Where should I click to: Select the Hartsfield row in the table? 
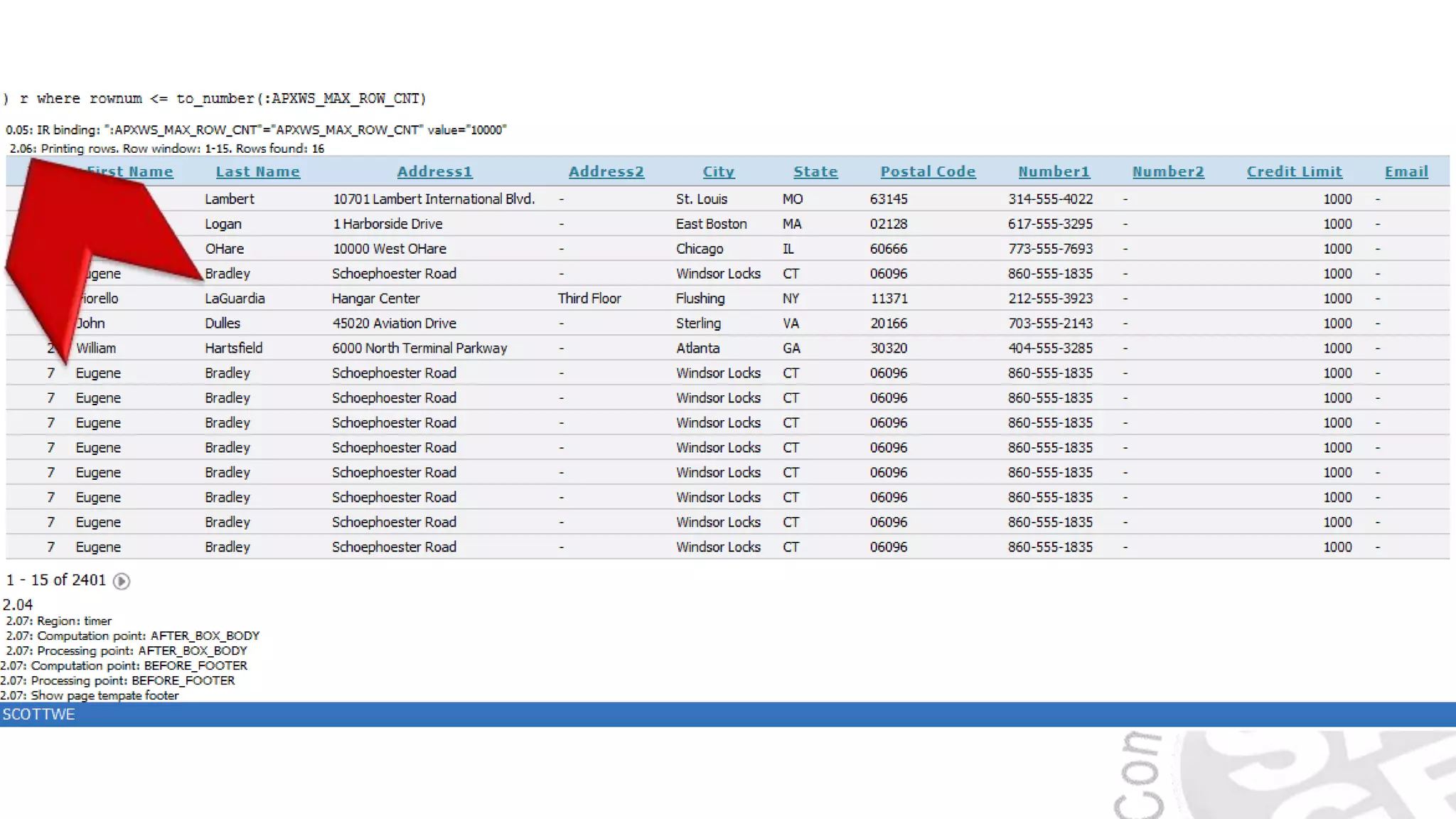(x=233, y=348)
